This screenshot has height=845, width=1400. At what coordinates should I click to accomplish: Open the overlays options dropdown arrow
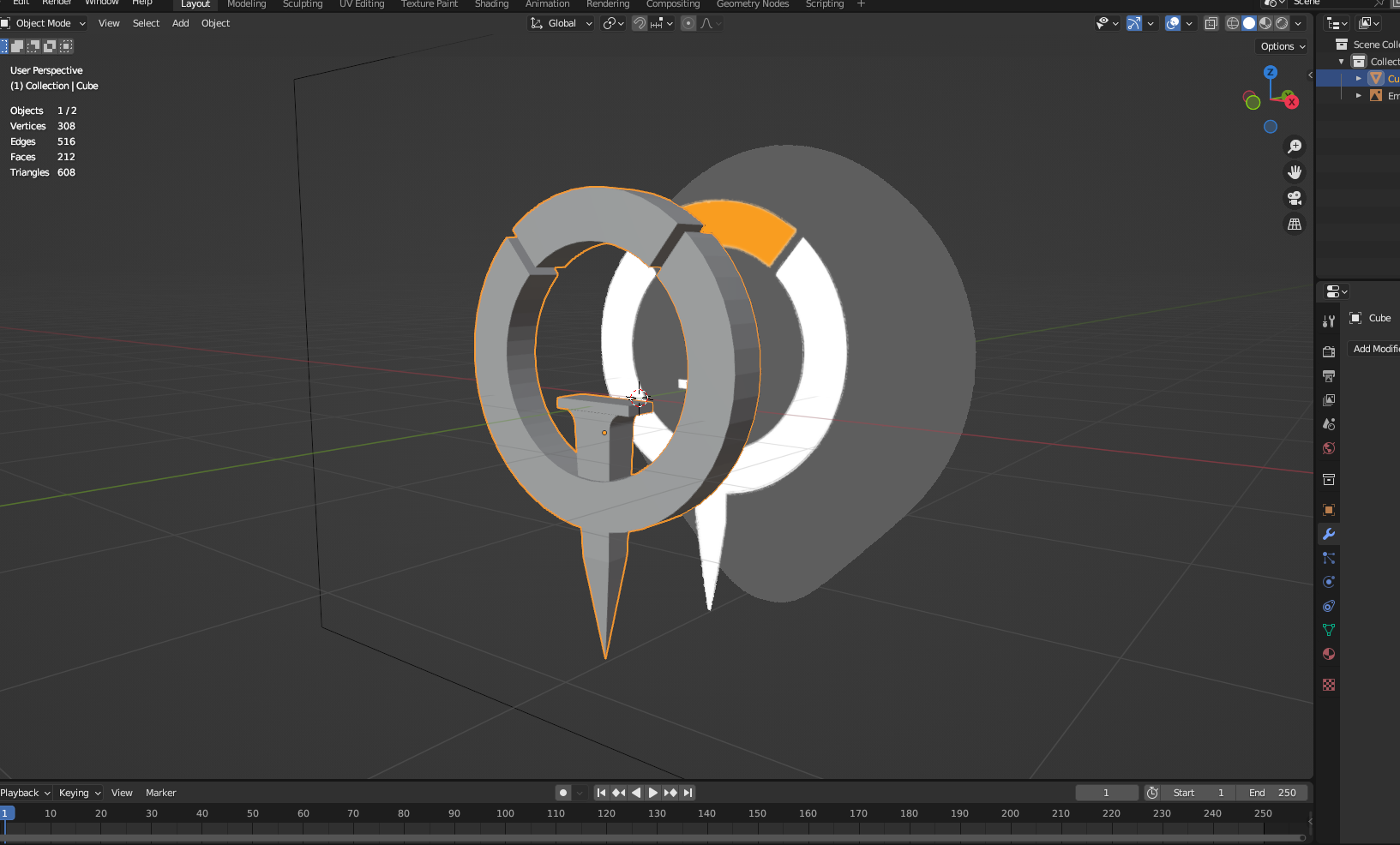coord(1189,23)
